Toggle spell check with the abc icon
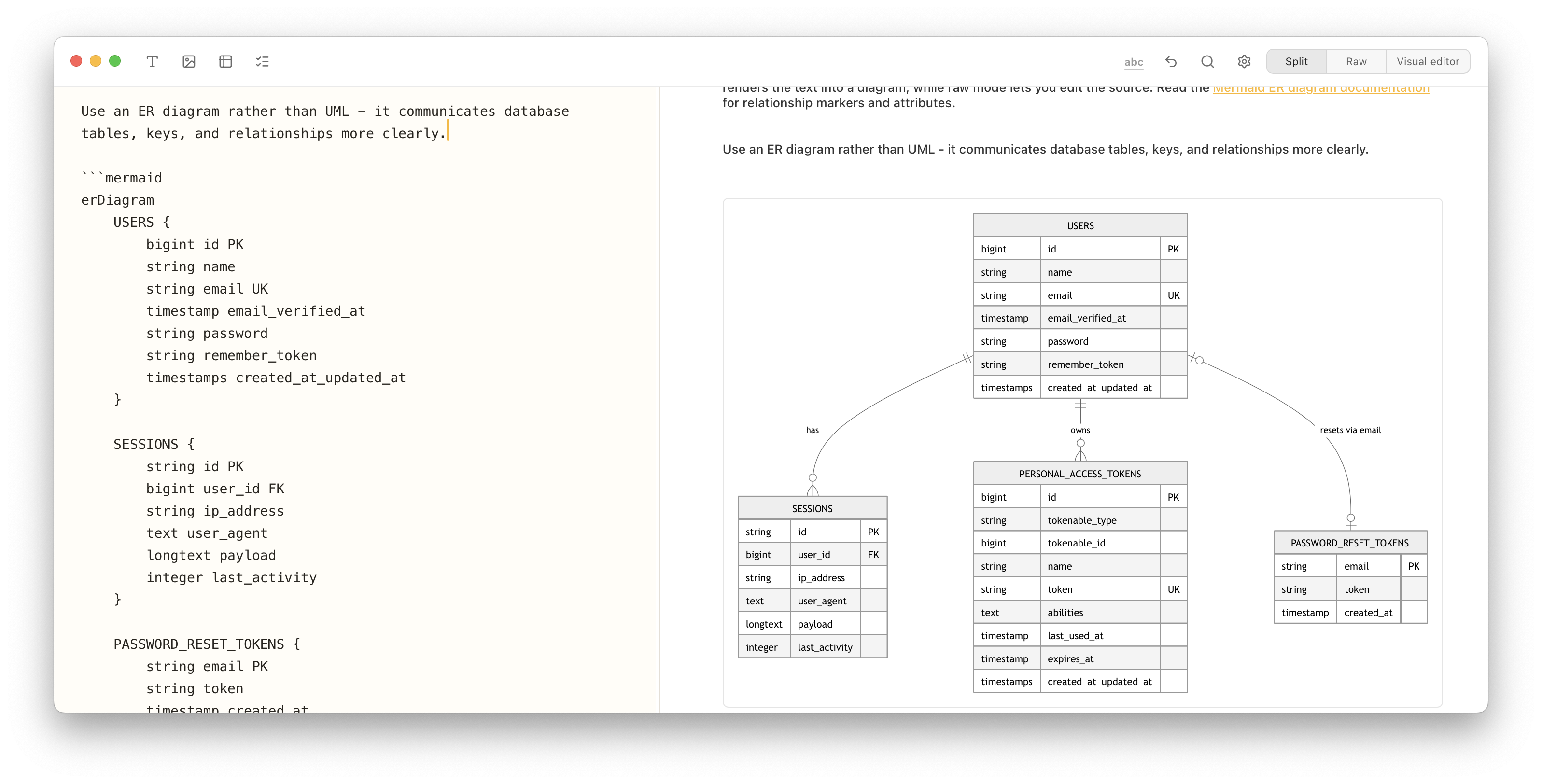 (x=1134, y=62)
